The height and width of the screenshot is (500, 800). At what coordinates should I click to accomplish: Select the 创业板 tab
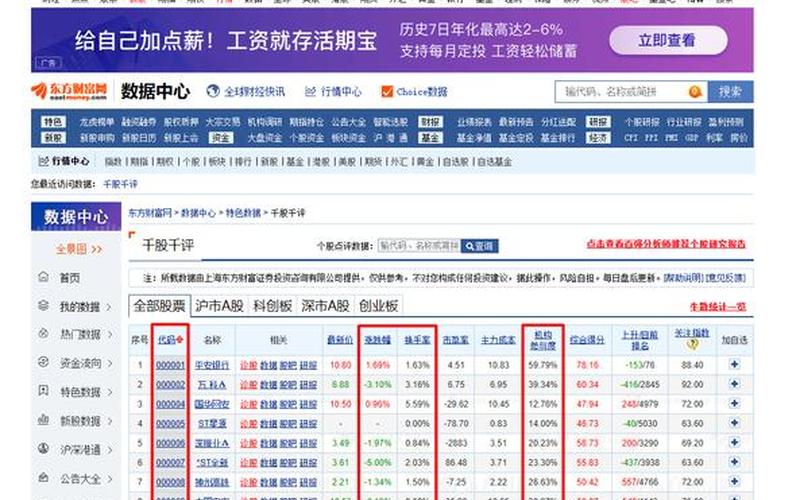click(379, 306)
